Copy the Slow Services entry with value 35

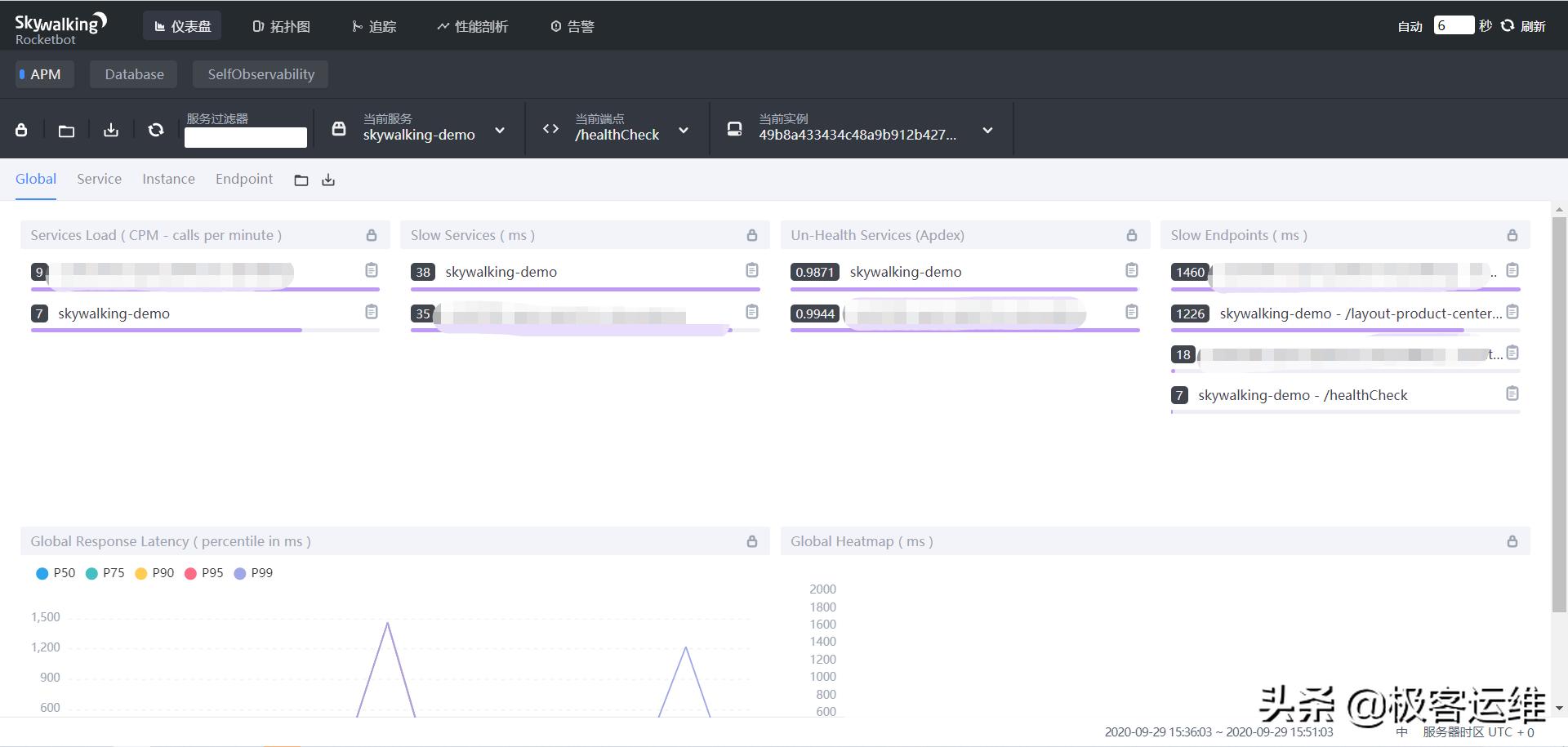[752, 312]
